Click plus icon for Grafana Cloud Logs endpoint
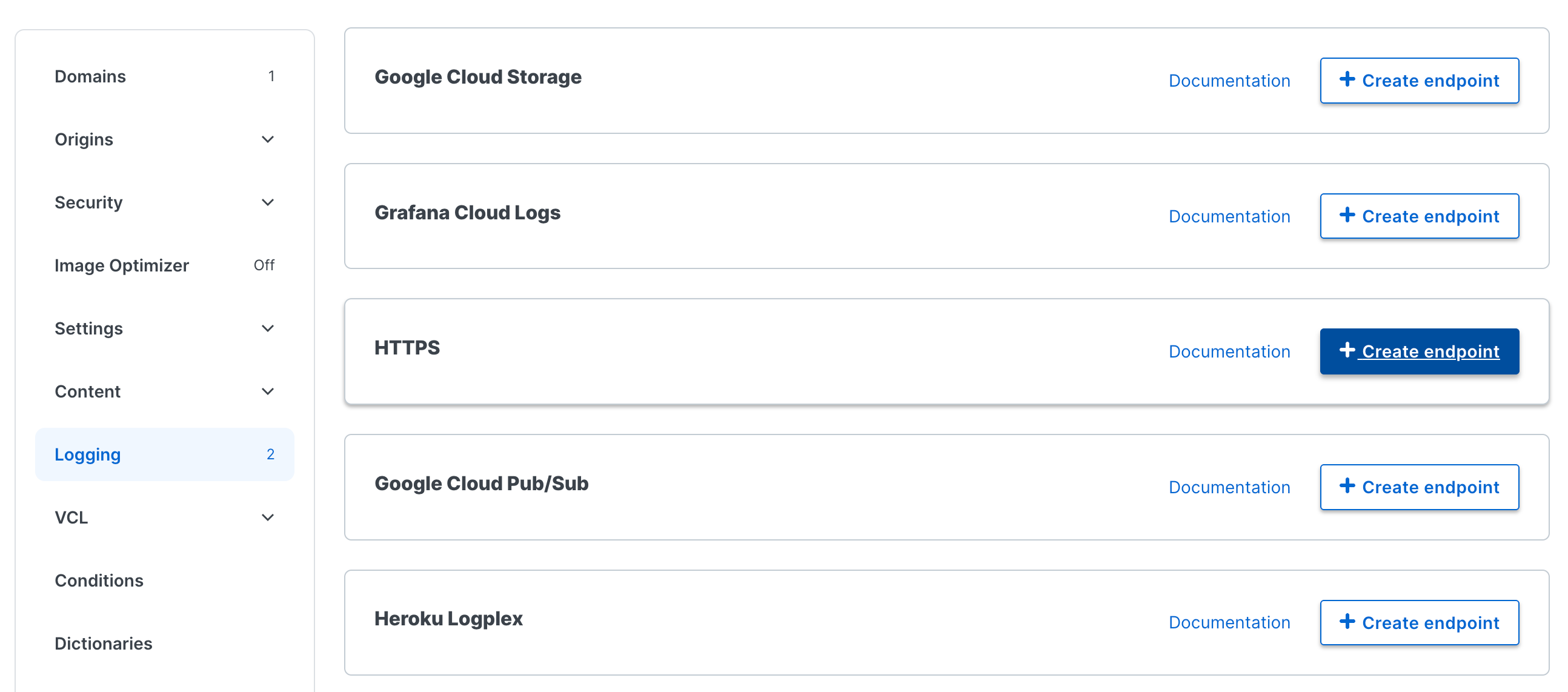The image size is (1568, 692). (1347, 215)
